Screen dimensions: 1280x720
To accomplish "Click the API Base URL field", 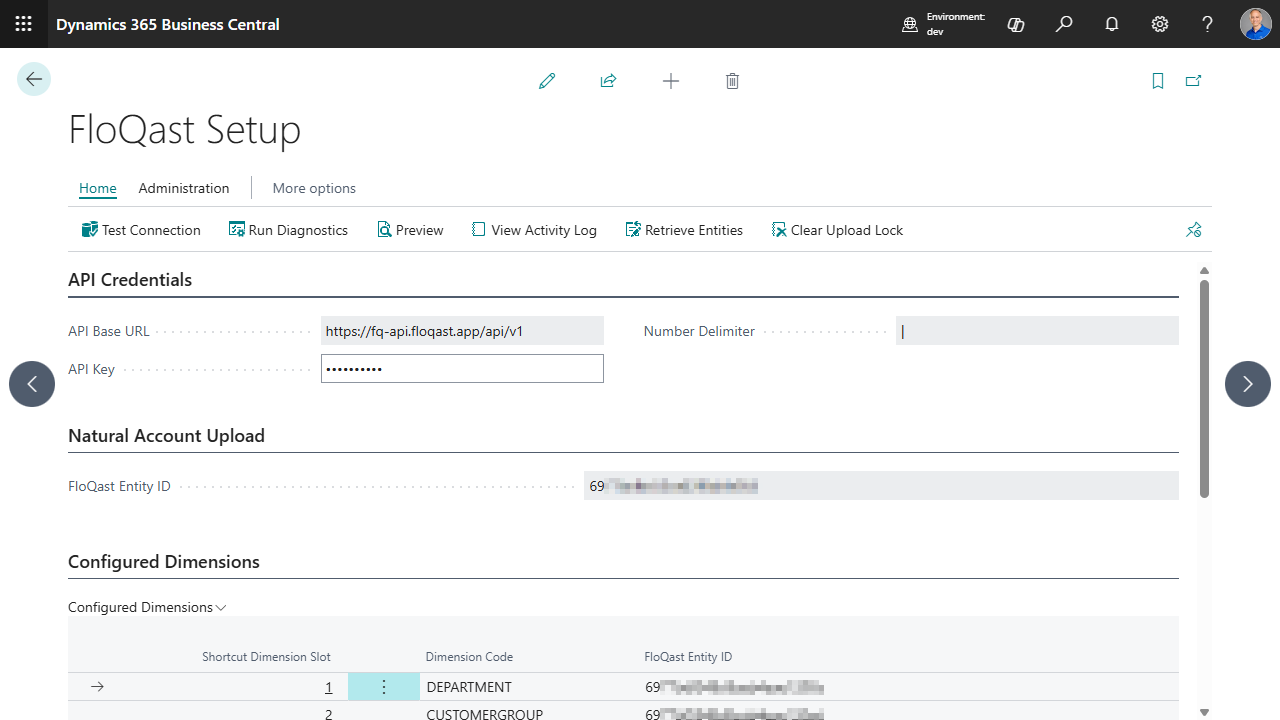I will pos(462,331).
